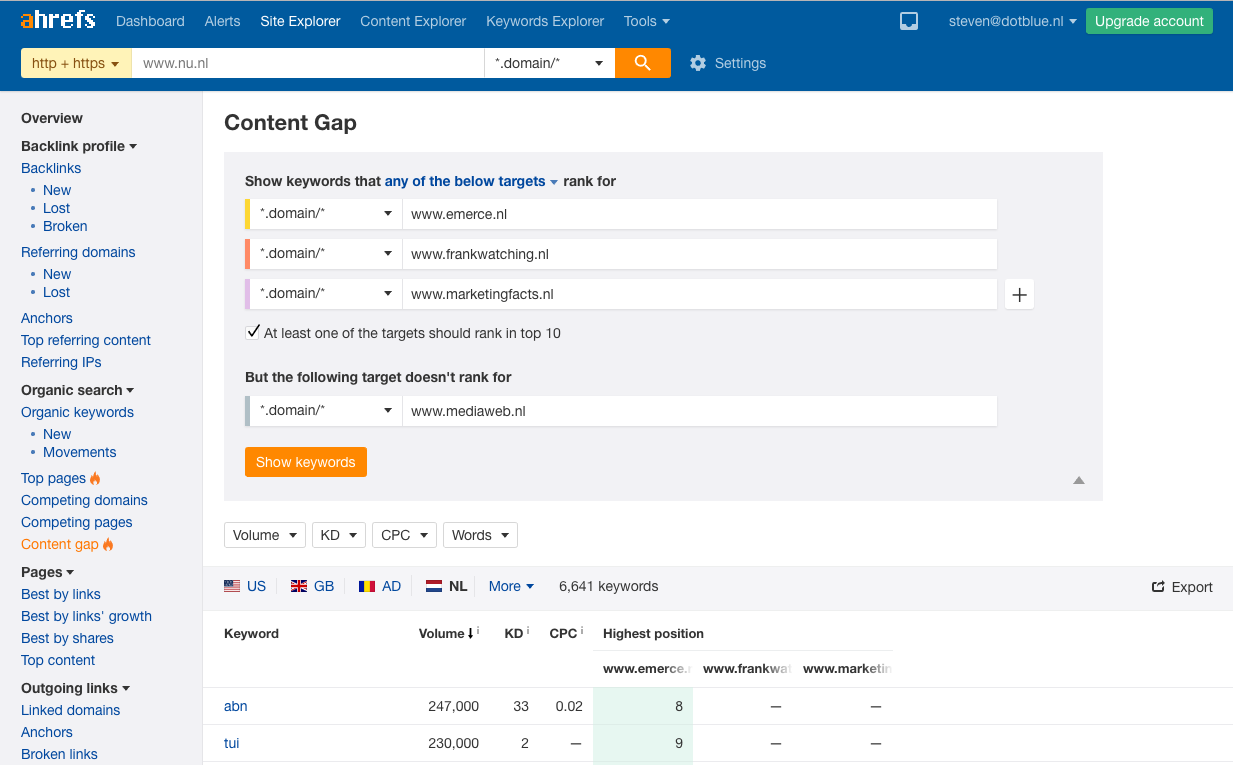Viewport: 1233px width, 765px height.
Task: Open Settings gear icon
Action: [698, 63]
